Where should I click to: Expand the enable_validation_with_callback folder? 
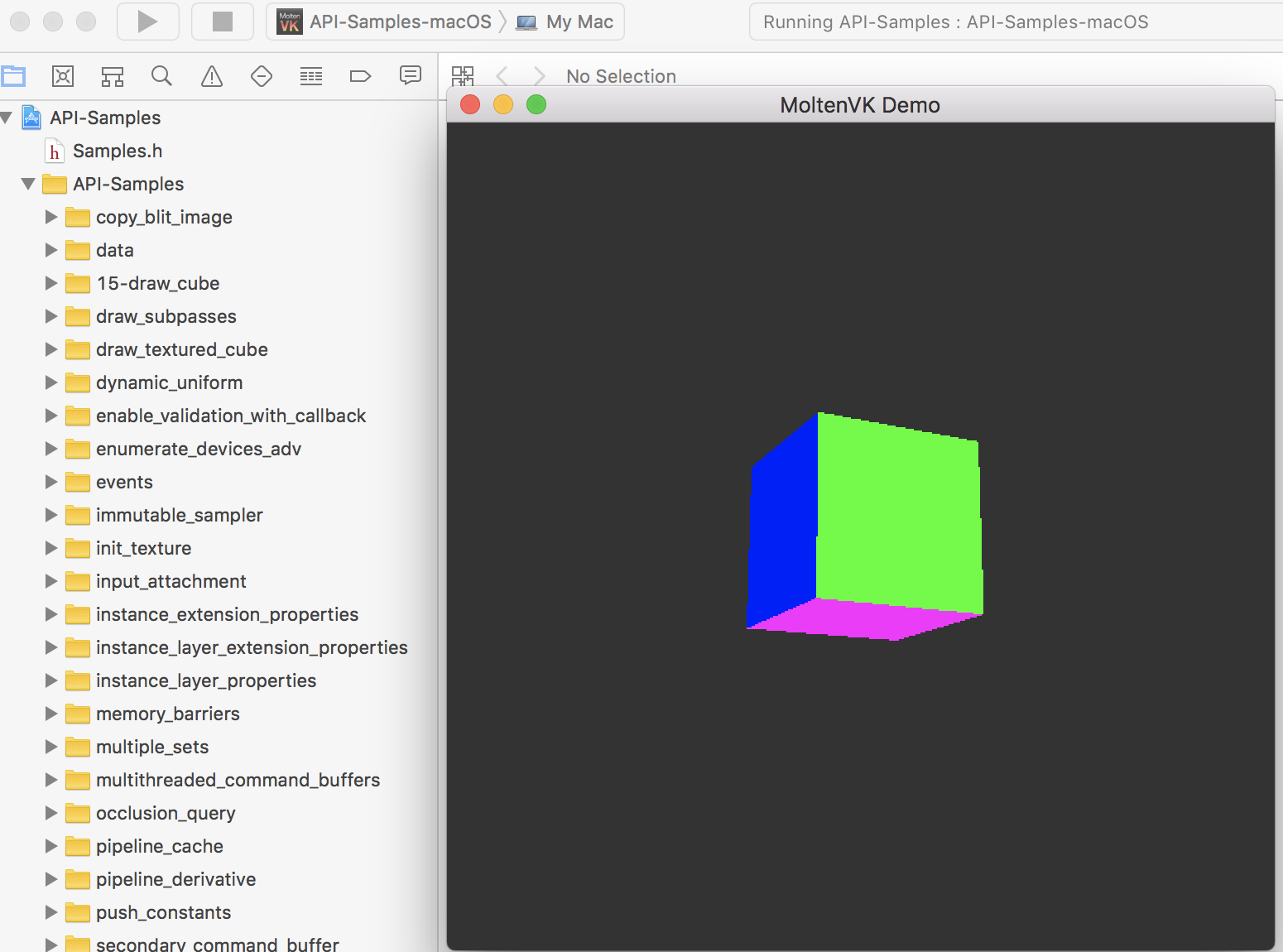point(51,416)
